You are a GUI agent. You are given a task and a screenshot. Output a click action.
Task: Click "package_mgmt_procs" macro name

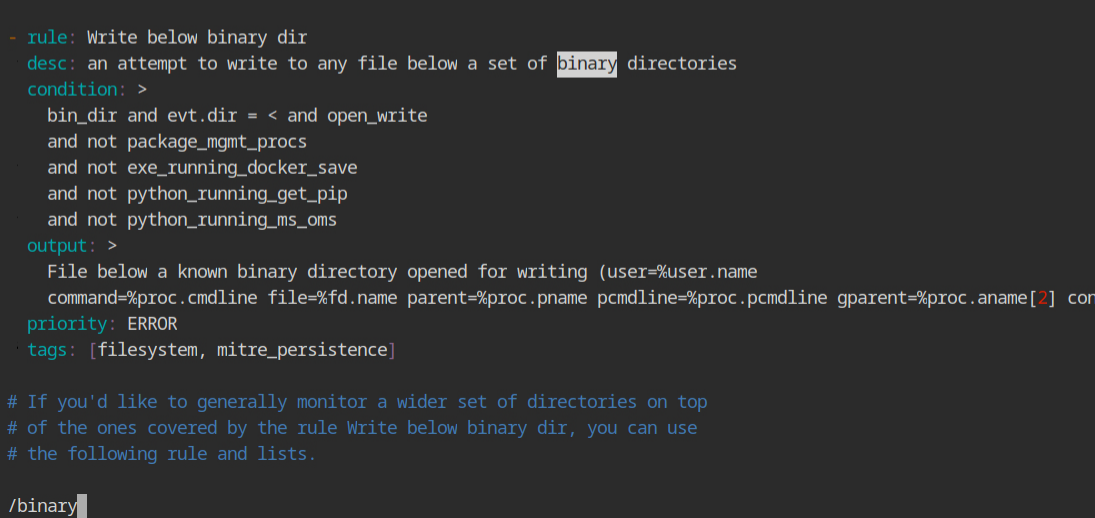point(217,142)
